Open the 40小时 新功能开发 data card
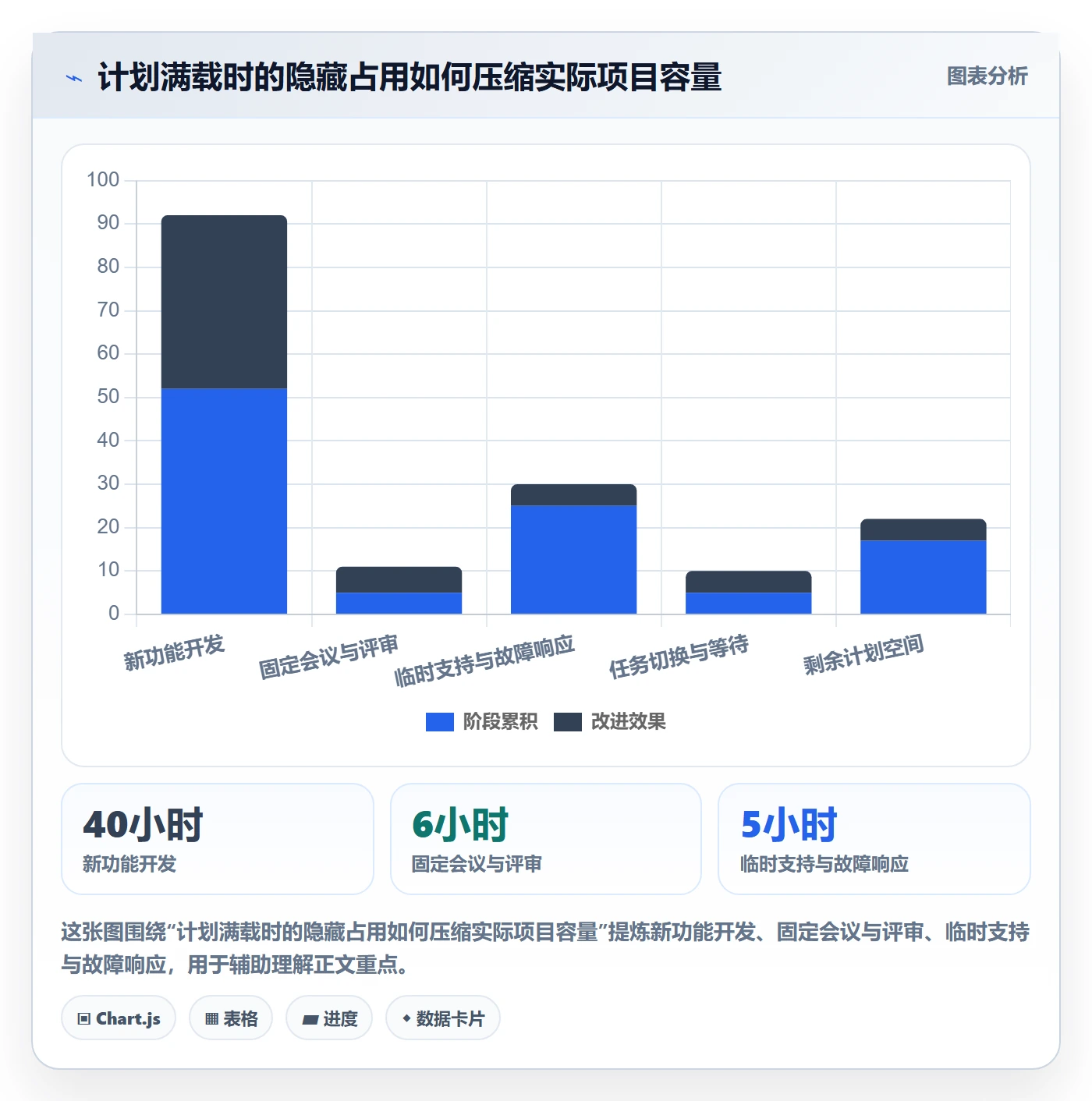 click(x=218, y=839)
